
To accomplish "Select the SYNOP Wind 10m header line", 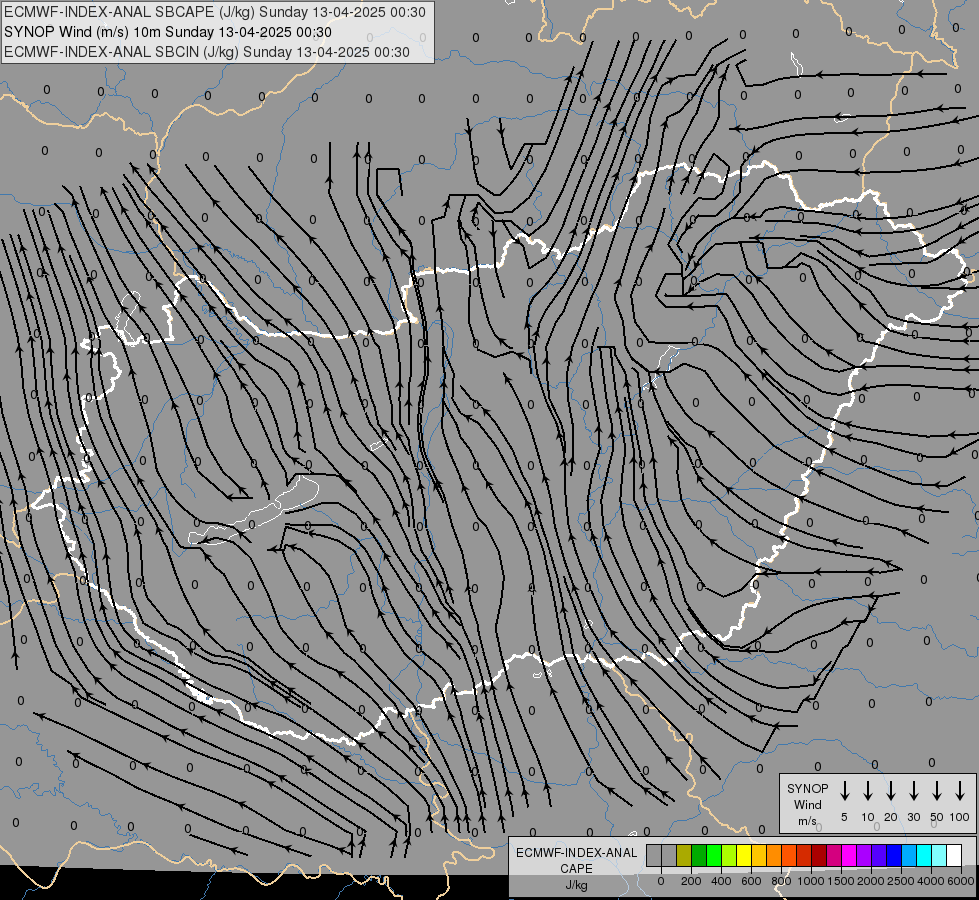I will click(168, 32).
